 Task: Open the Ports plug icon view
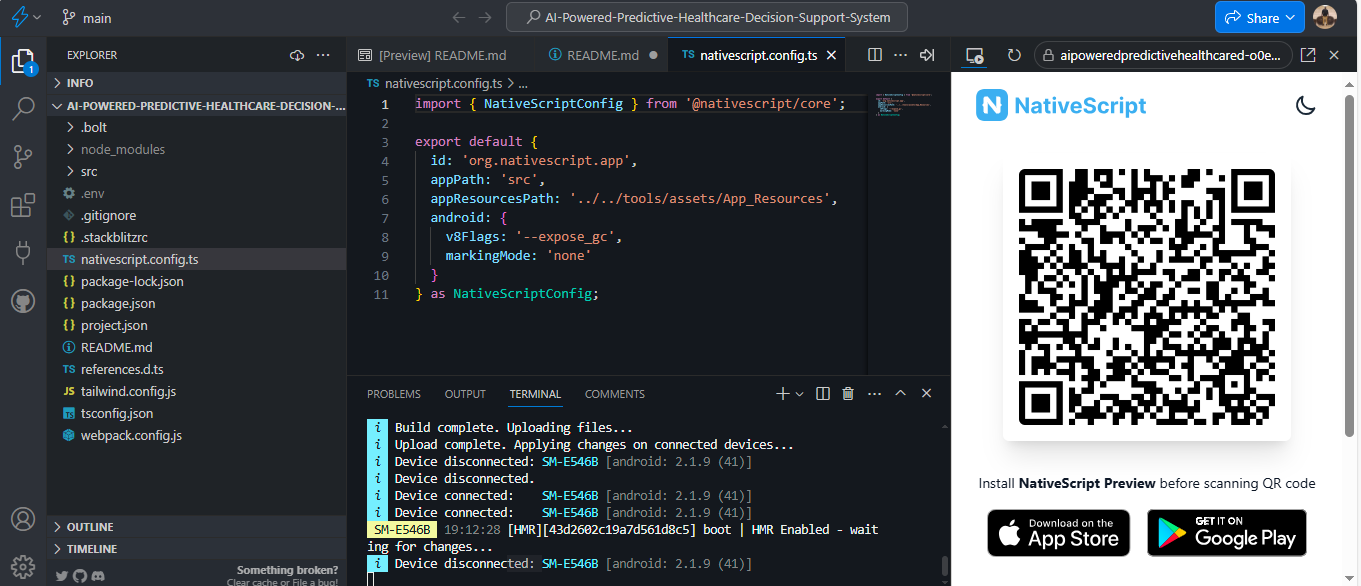pyautogui.click(x=23, y=253)
